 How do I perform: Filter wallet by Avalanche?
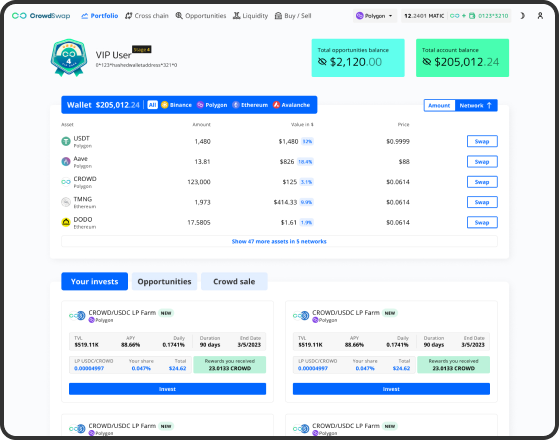(291, 105)
